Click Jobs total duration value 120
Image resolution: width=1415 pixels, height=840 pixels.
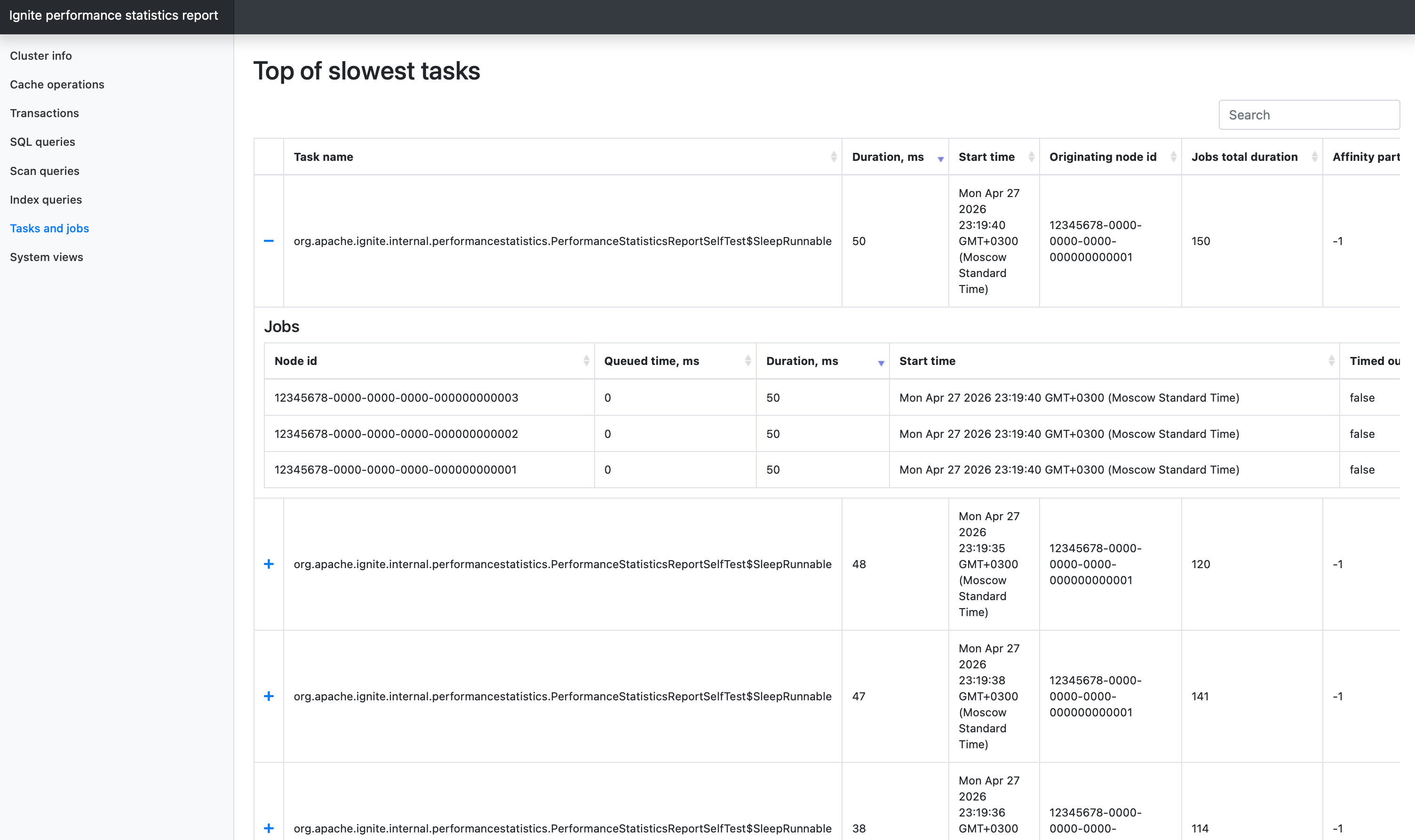(x=1200, y=564)
